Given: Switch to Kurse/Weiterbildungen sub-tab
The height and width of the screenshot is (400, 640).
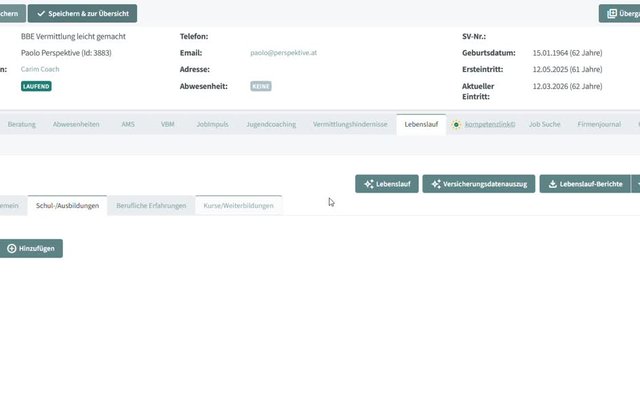Looking at the screenshot, I should coord(238,205).
